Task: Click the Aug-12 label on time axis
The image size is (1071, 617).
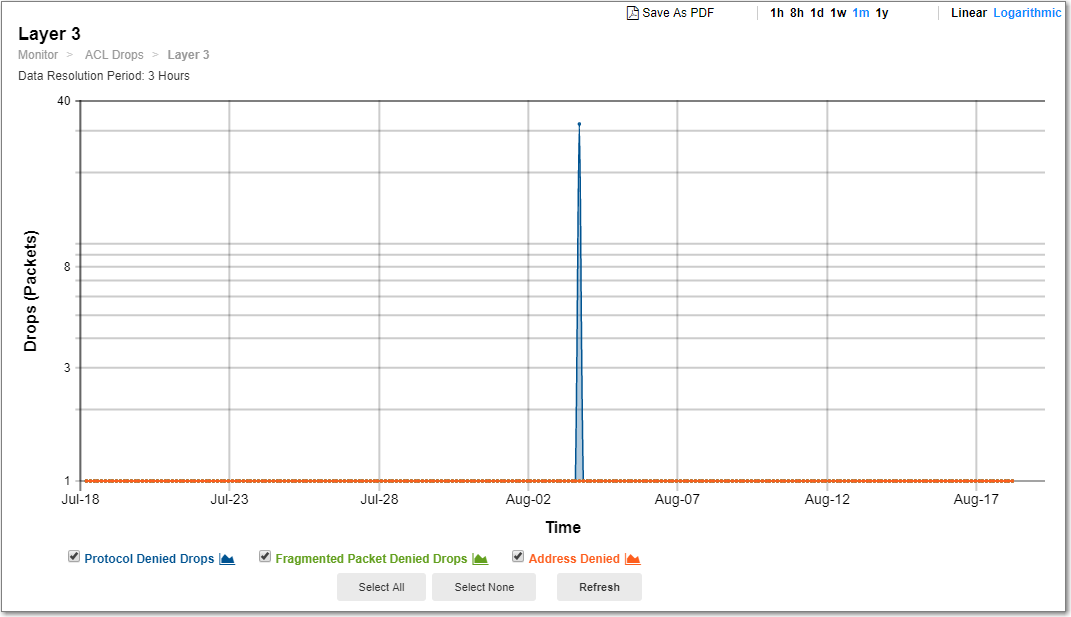Action: click(x=827, y=499)
